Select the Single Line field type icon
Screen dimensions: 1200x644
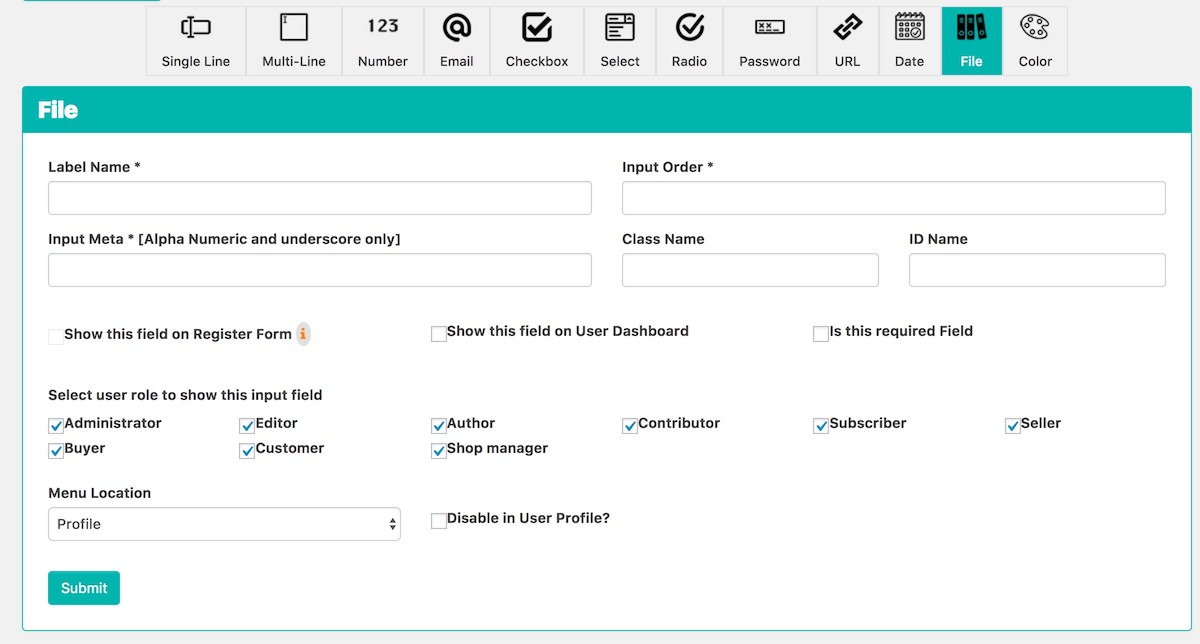pyautogui.click(x=195, y=28)
